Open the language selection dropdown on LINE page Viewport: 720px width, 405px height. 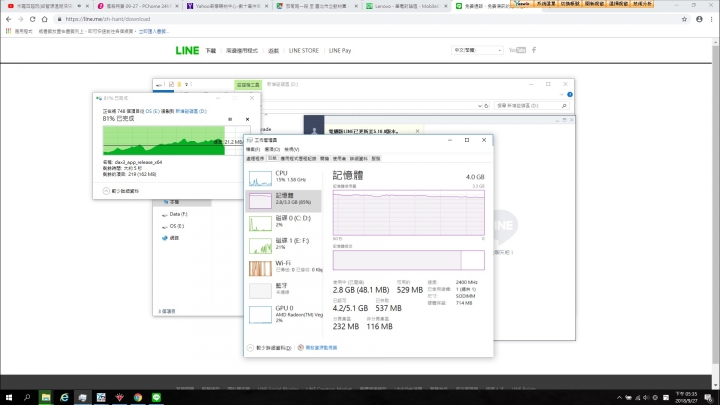point(477,50)
